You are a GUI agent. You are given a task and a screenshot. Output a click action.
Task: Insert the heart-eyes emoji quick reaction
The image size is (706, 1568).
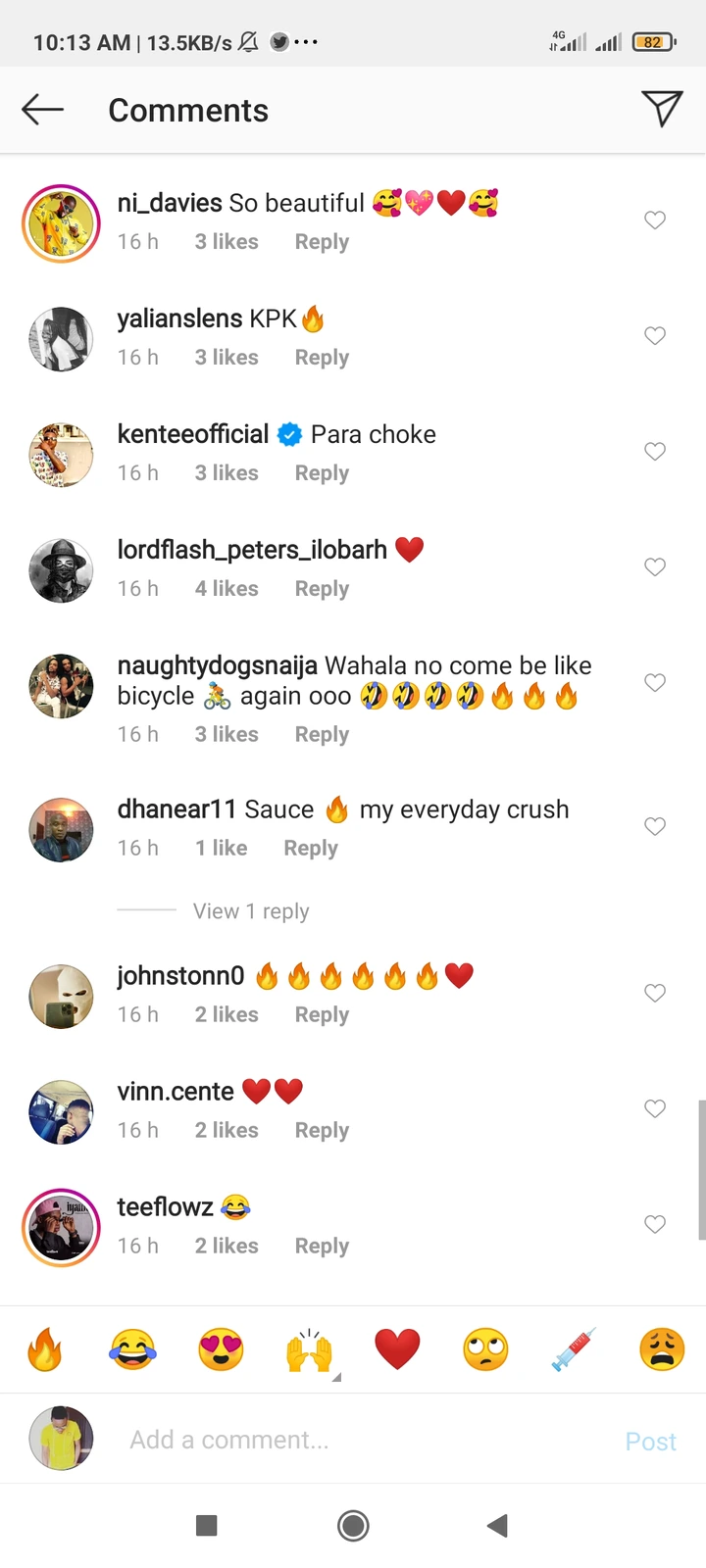(221, 1349)
